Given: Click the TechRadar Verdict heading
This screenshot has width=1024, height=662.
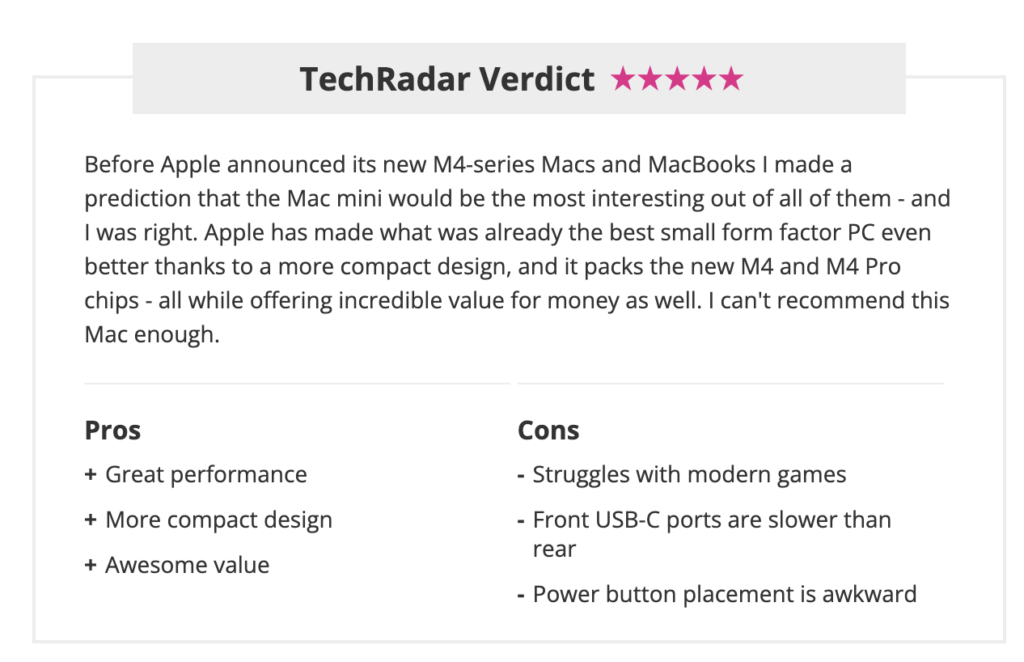Looking at the screenshot, I should 447,79.
